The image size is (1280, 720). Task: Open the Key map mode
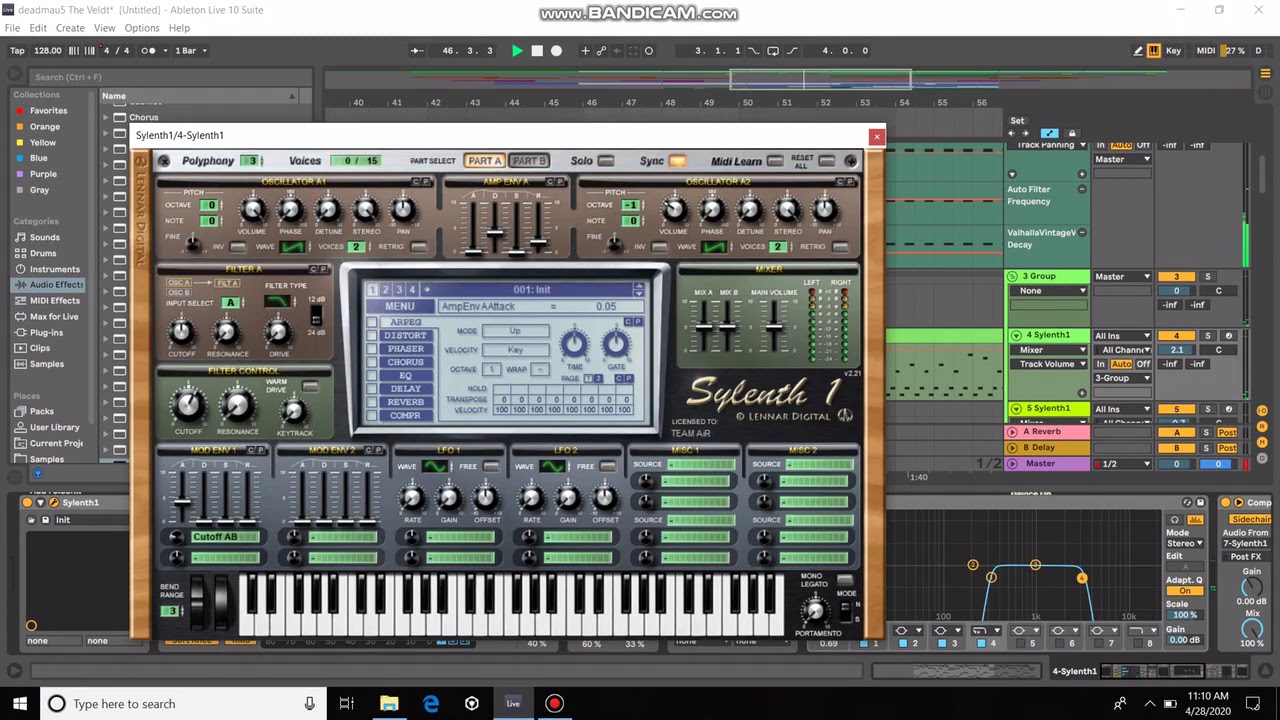tap(1173, 51)
